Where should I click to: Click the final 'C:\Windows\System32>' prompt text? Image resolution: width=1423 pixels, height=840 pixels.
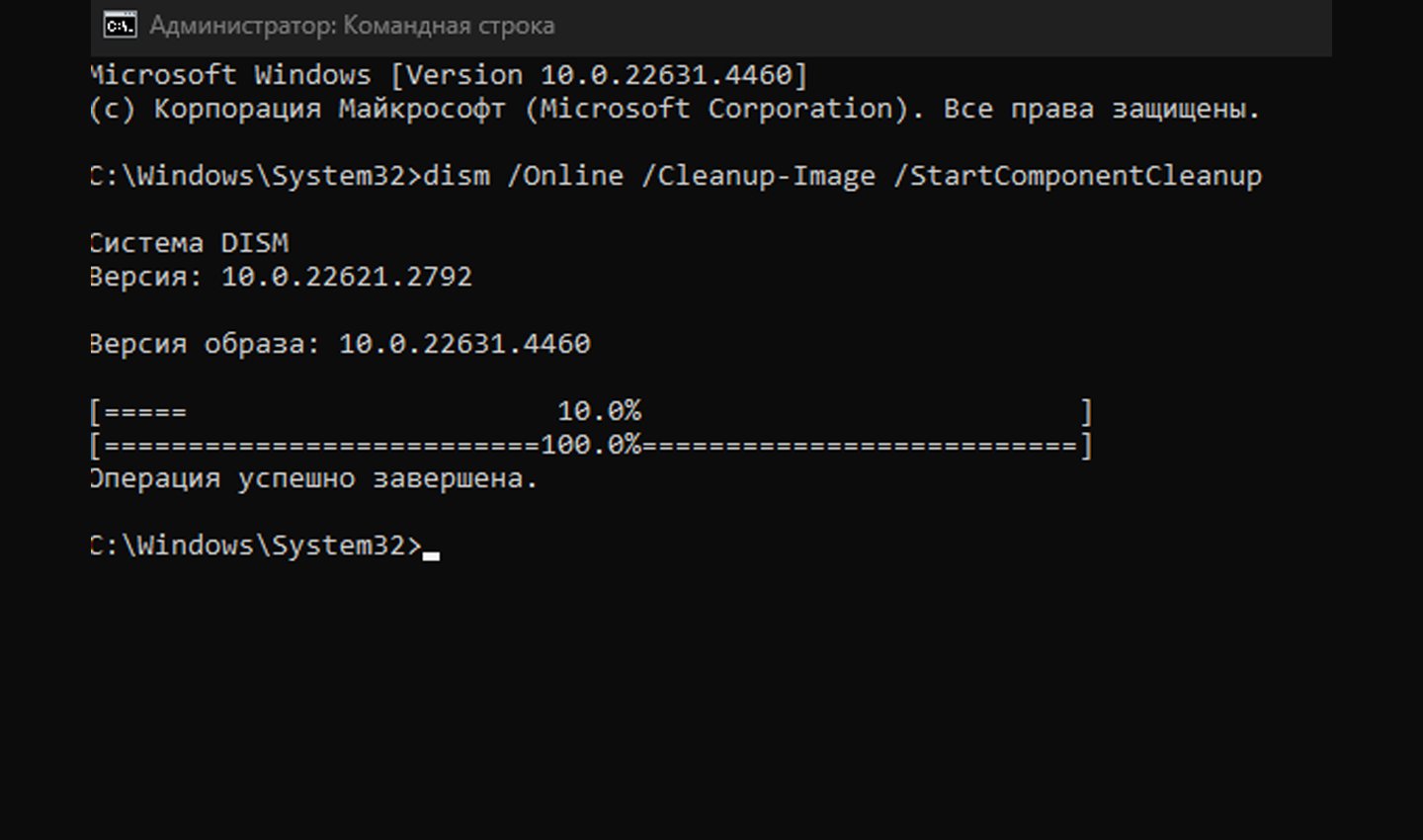[256, 546]
